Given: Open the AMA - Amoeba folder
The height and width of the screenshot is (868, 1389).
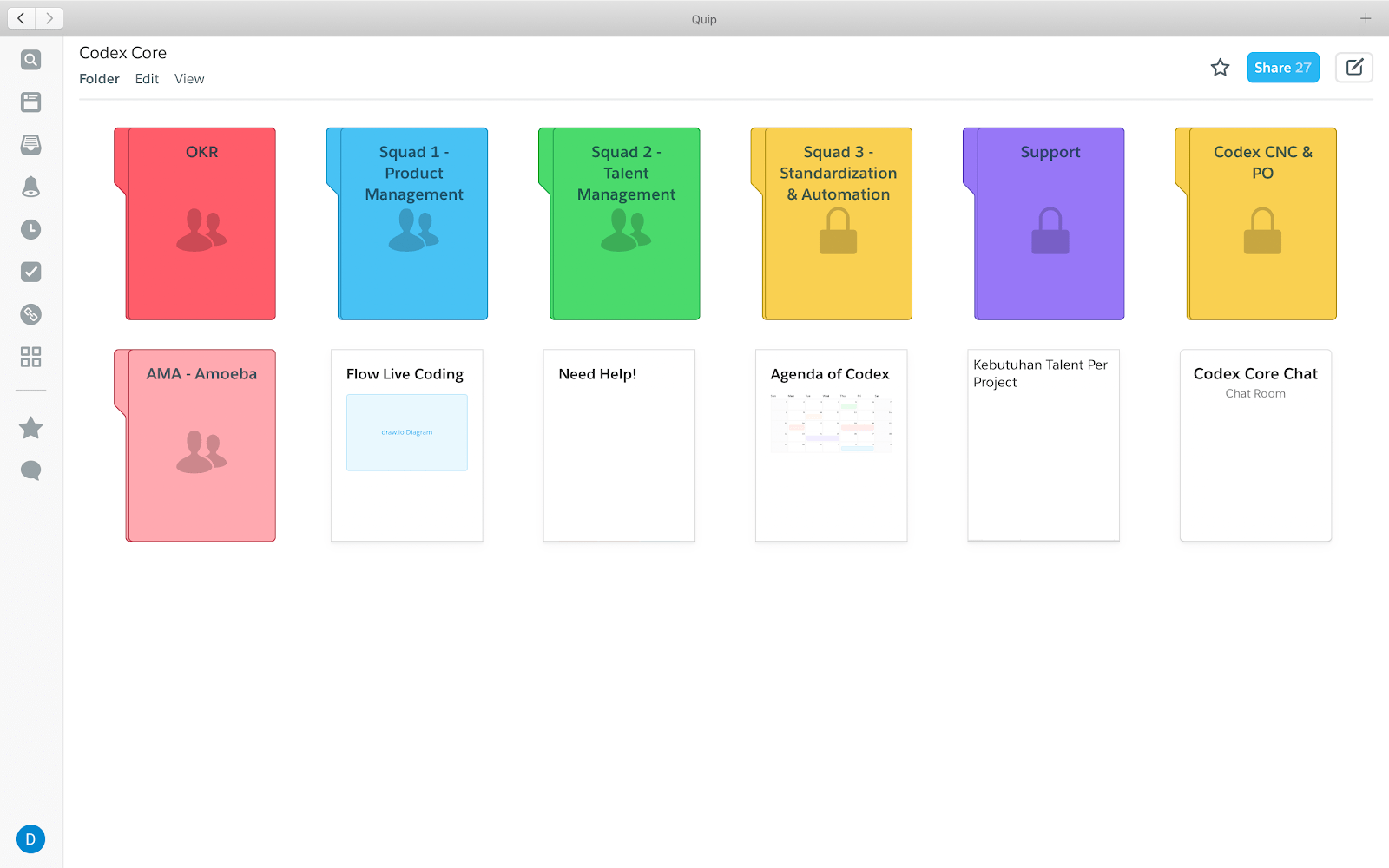Looking at the screenshot, I should click(195, 445).
